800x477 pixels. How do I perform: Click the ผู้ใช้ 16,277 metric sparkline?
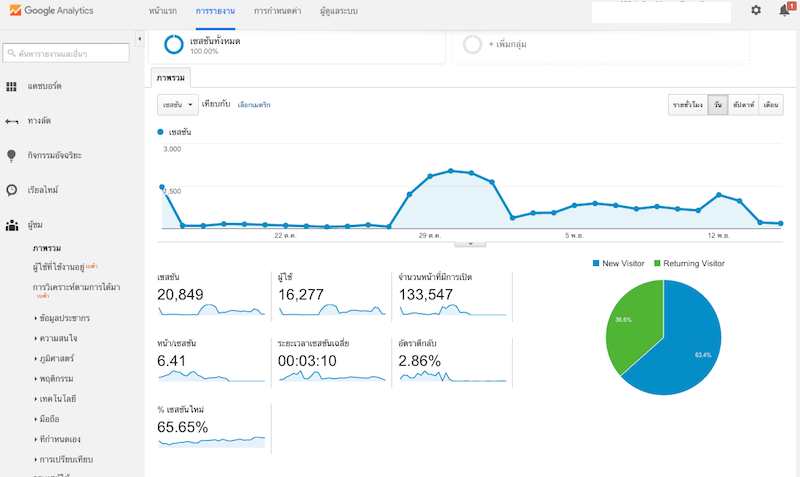pyautogui.click(x=332, y=309)
